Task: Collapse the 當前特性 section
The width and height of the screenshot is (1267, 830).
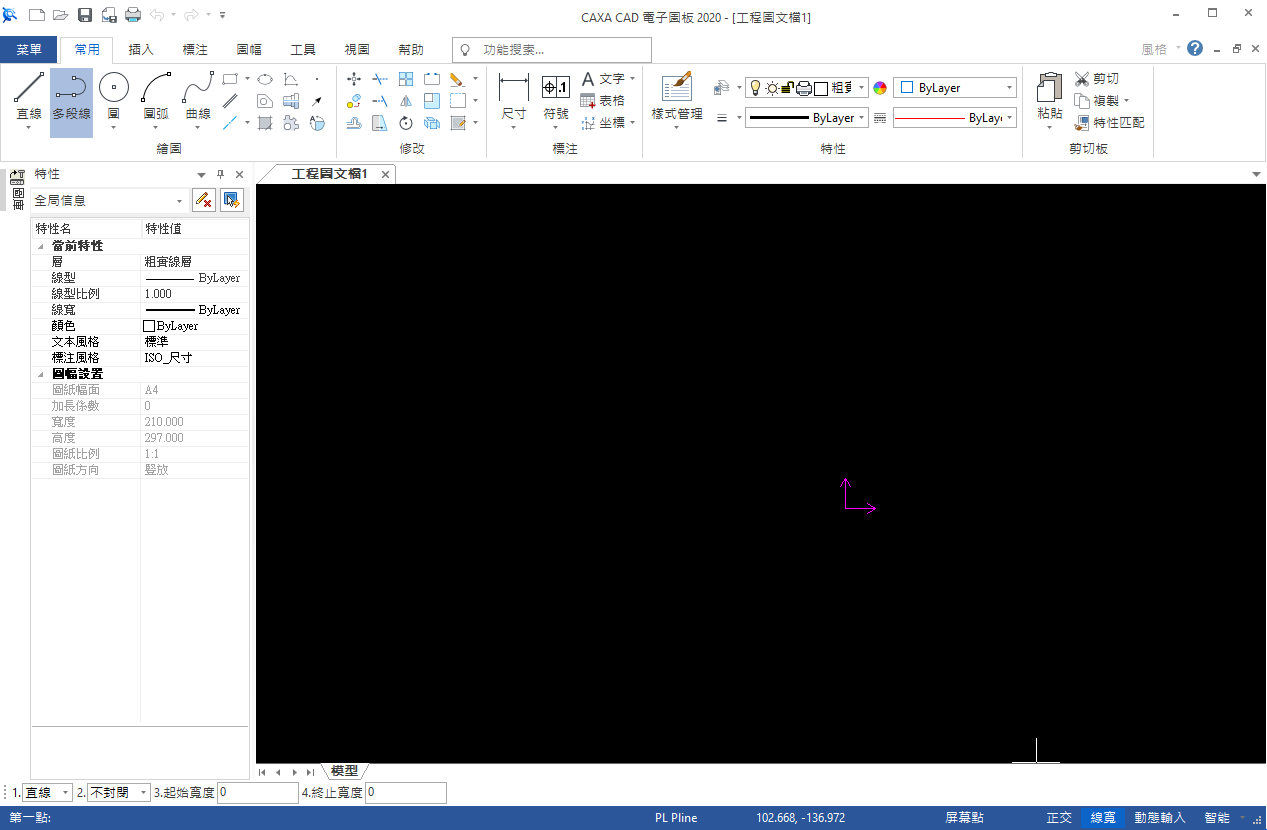Action: tap(41, 246)
